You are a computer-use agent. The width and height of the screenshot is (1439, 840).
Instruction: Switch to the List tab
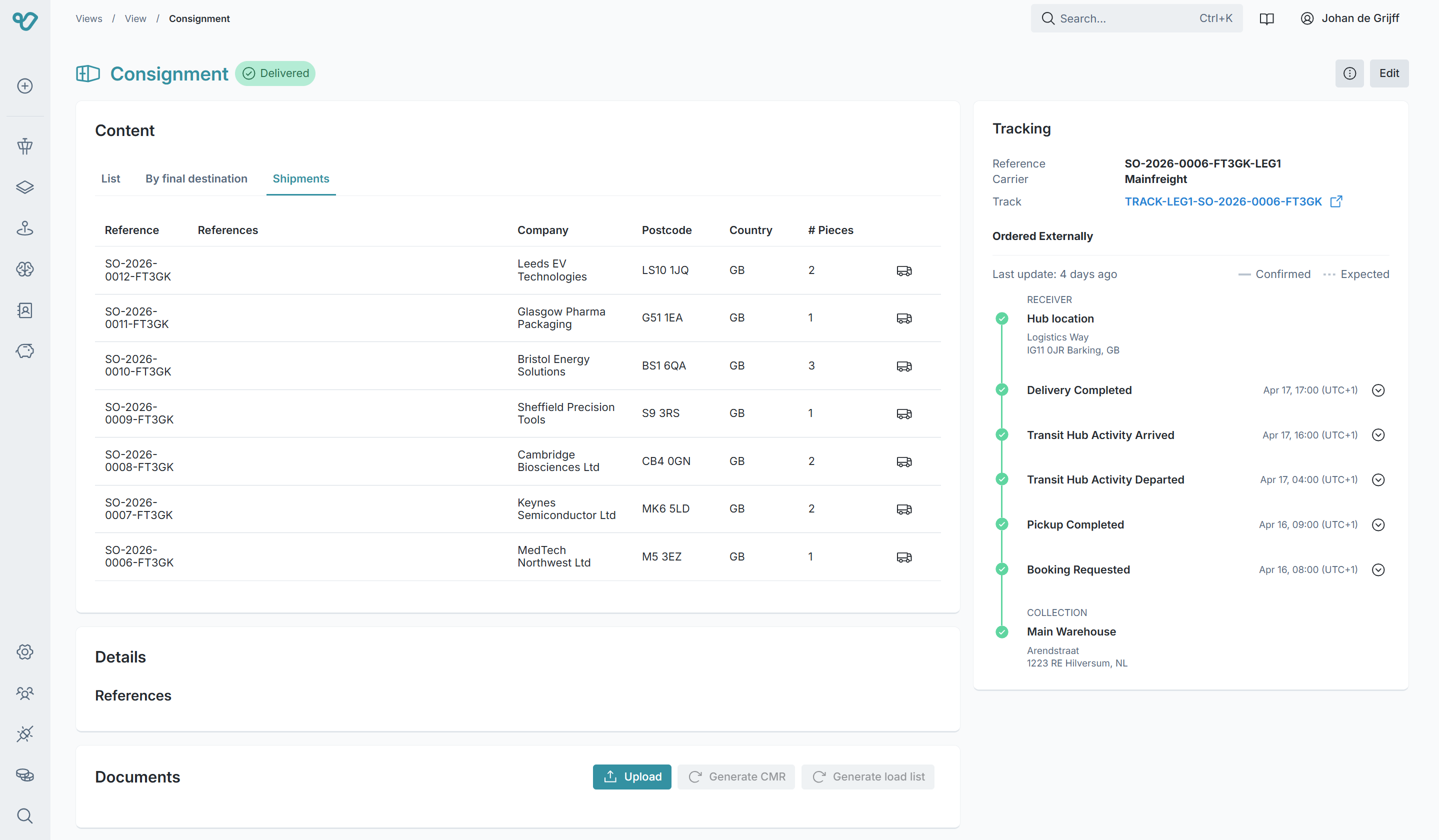(110, 178)
